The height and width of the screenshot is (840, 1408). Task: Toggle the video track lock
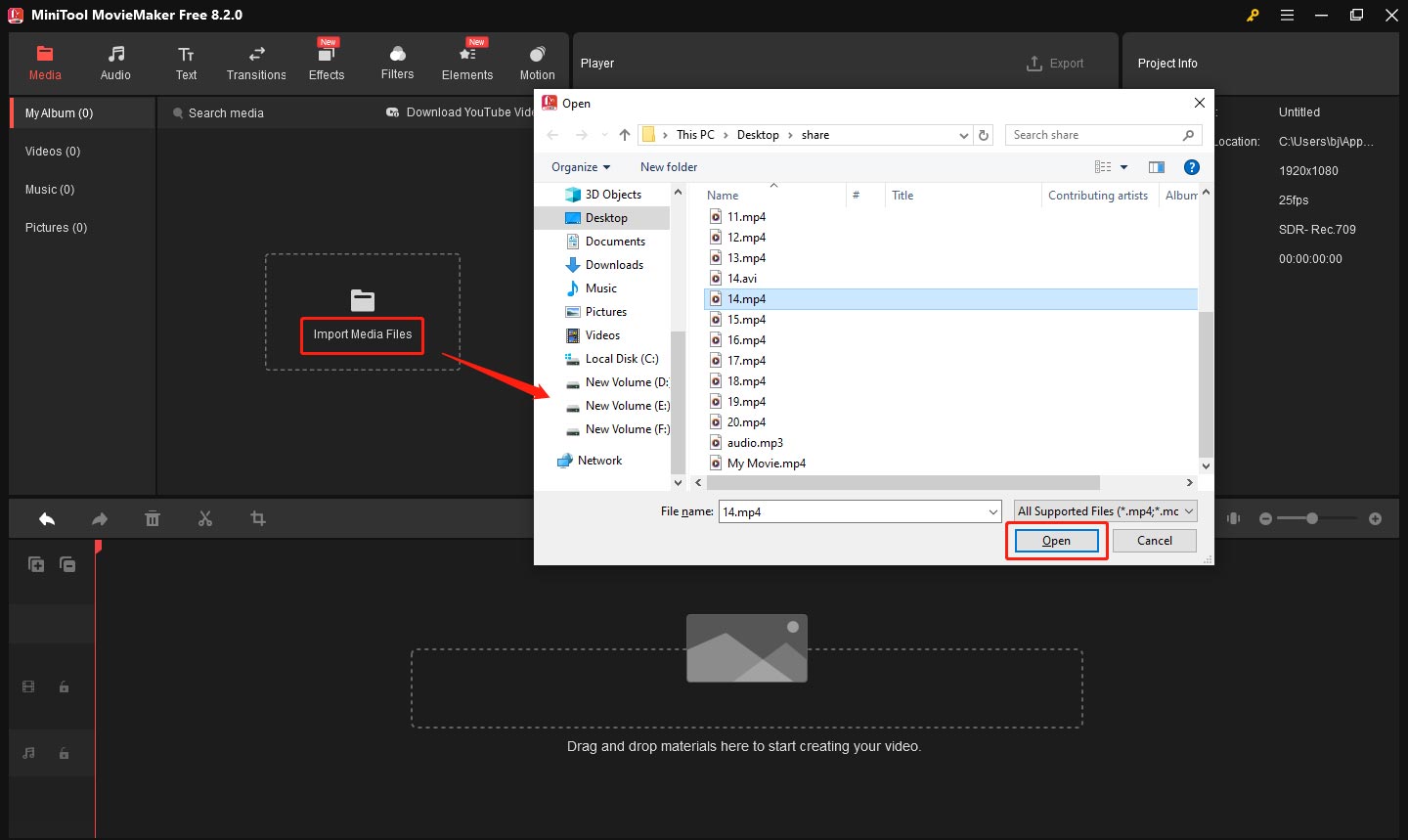(x=64, y=687)
